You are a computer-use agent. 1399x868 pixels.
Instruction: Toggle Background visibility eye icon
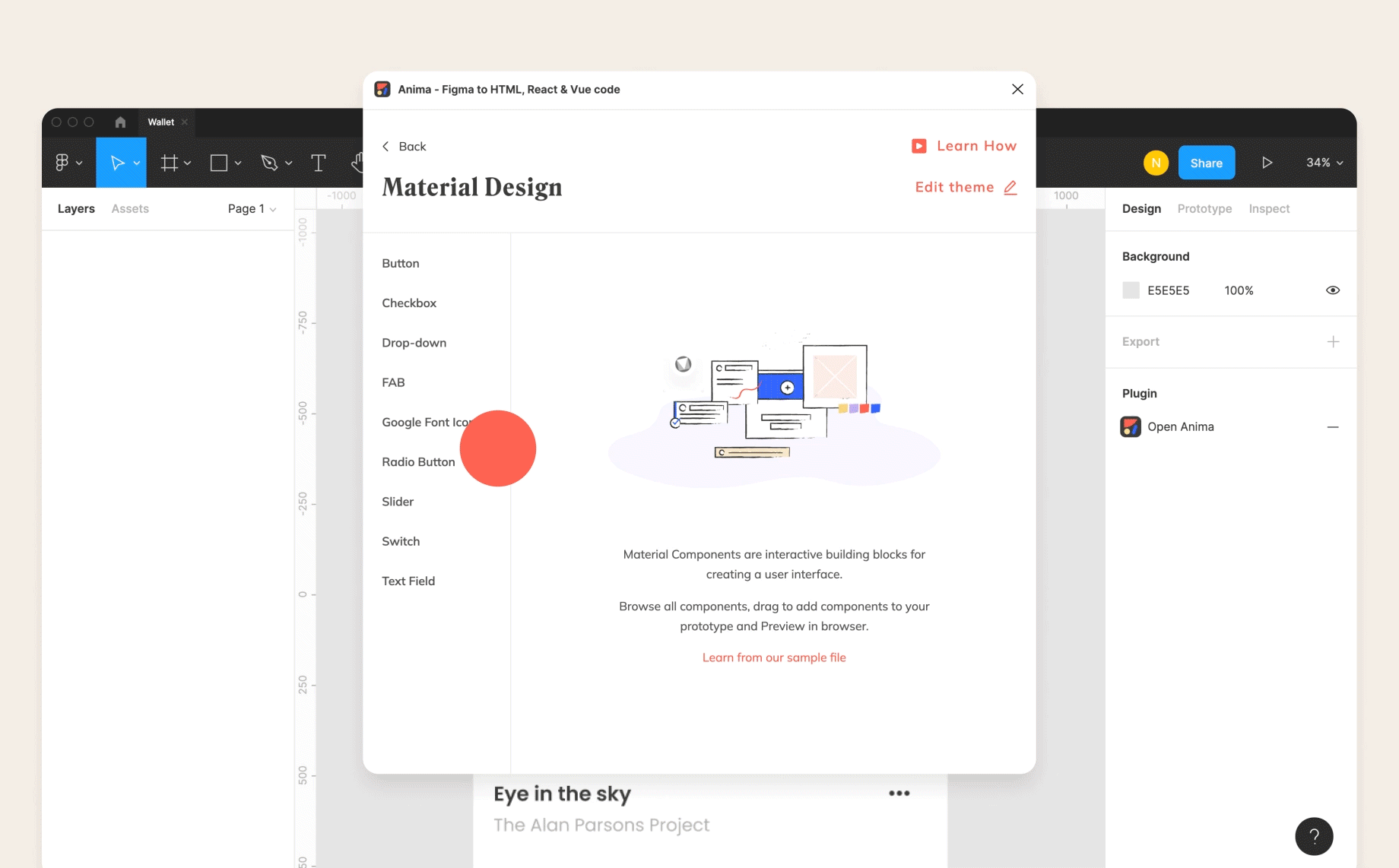pos(1332,290)
